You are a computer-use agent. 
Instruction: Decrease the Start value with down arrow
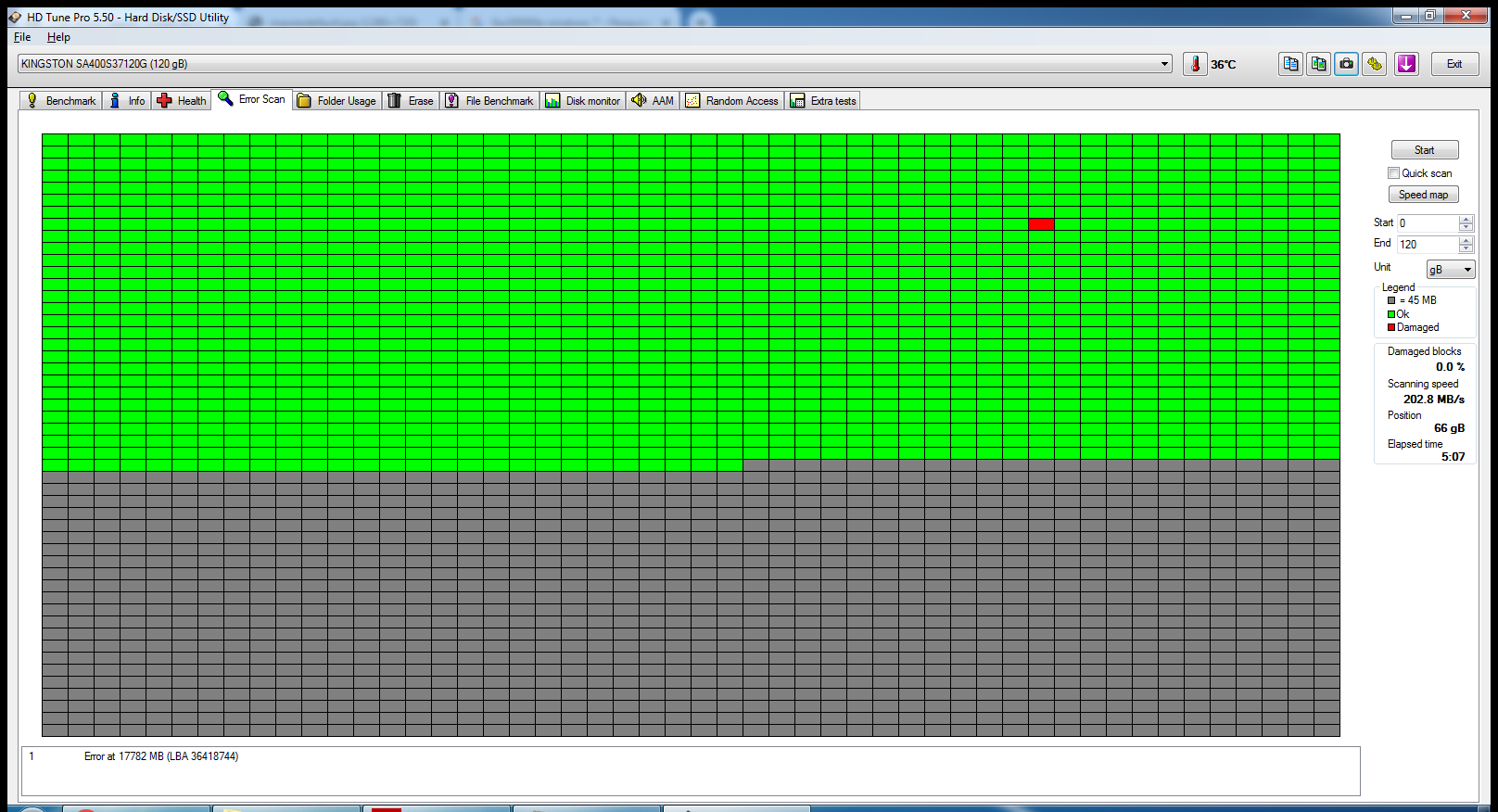click(x=1466, y=227)
